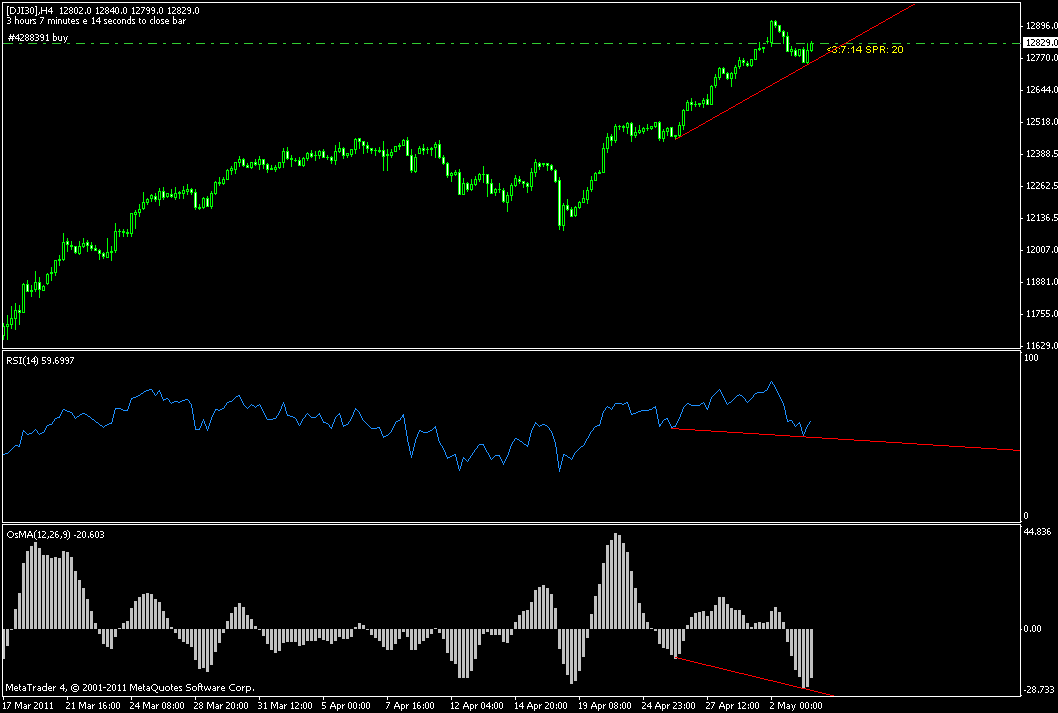This screenshot has height=713, width=1058.
Task: Click the 12644.0 price axis label
Action: click(x=1040, y=90)
